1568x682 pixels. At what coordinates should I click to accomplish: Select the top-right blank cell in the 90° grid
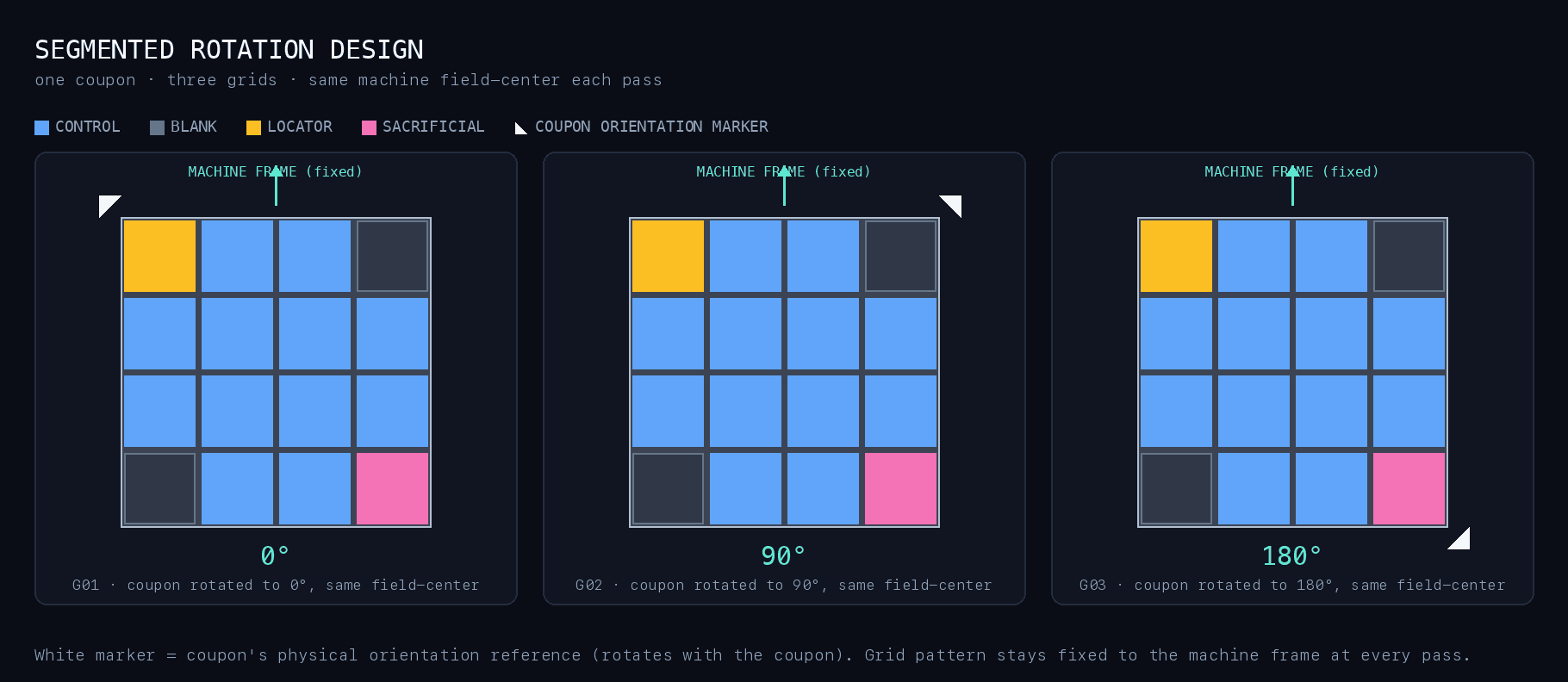coord(900,256)
